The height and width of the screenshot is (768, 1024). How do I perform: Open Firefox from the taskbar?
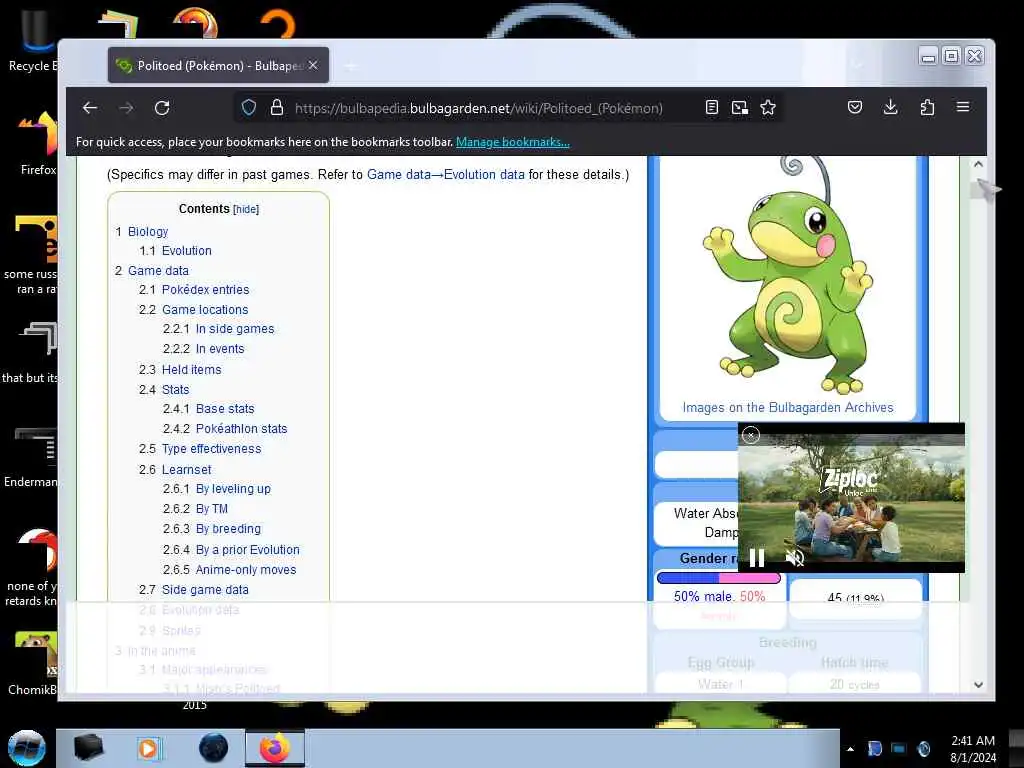tap(275, 748)
